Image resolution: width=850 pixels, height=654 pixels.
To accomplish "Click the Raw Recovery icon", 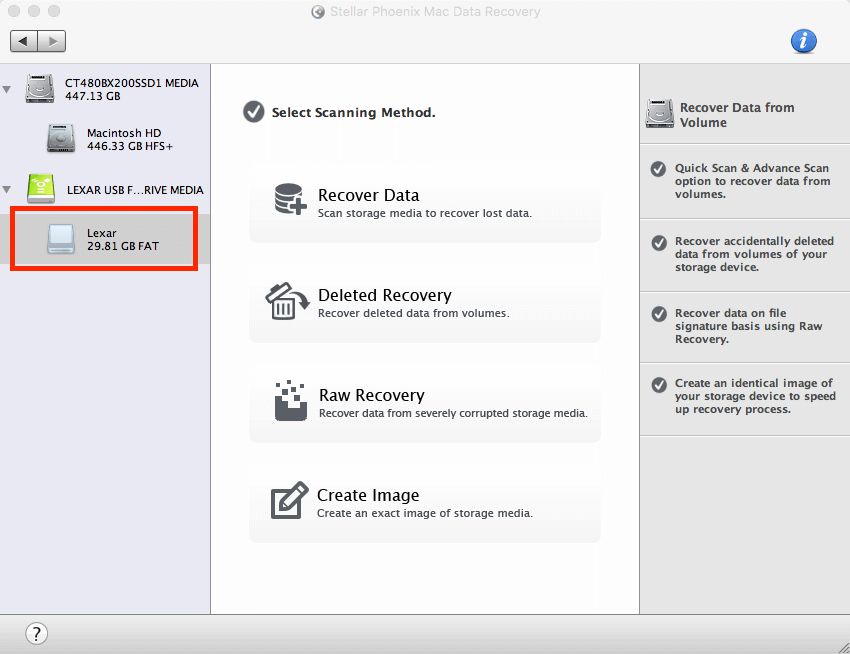I will point(291,400).
